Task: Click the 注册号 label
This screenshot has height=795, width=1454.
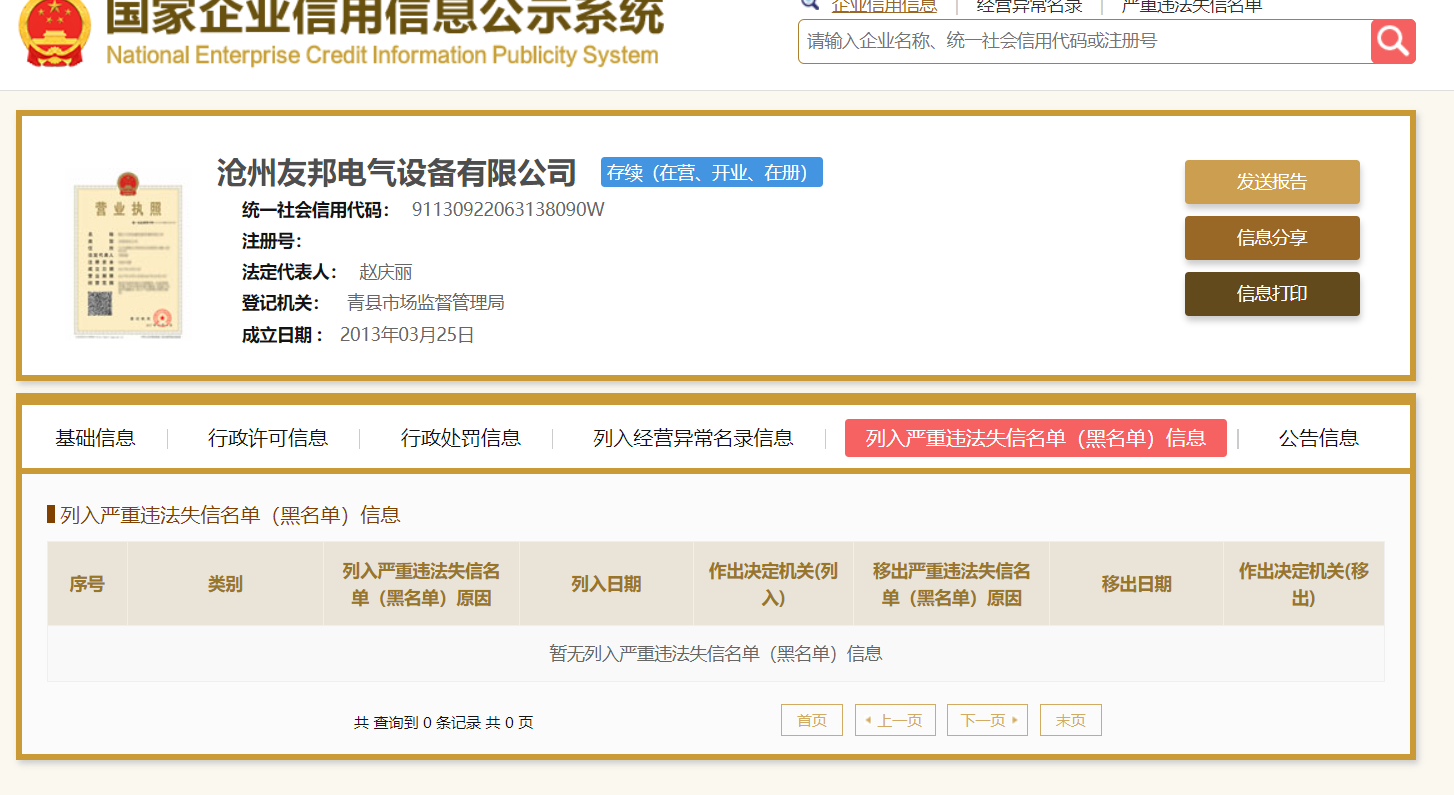Action: [x=272, y=241]
